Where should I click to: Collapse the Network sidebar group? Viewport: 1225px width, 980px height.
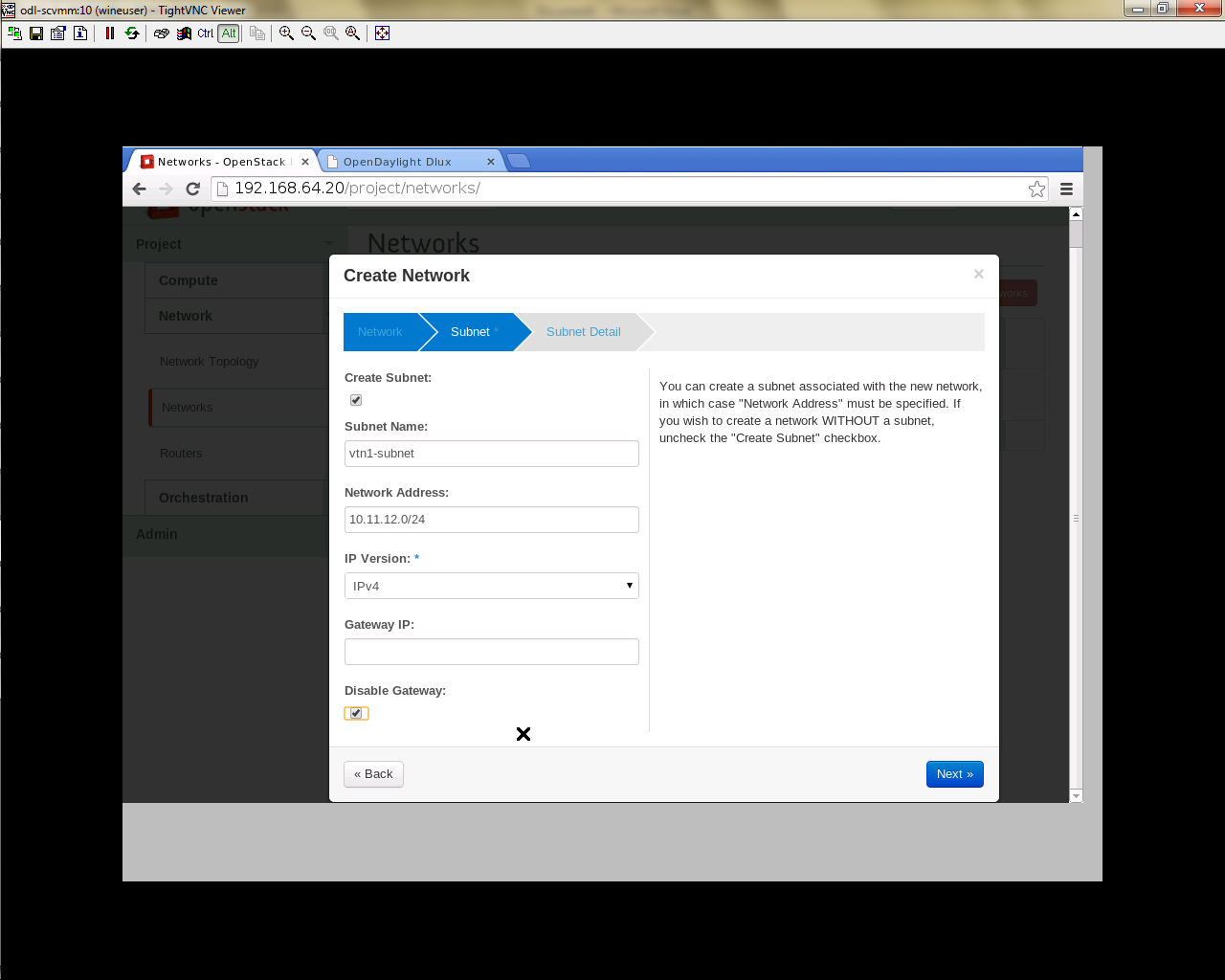click(237, 316)
